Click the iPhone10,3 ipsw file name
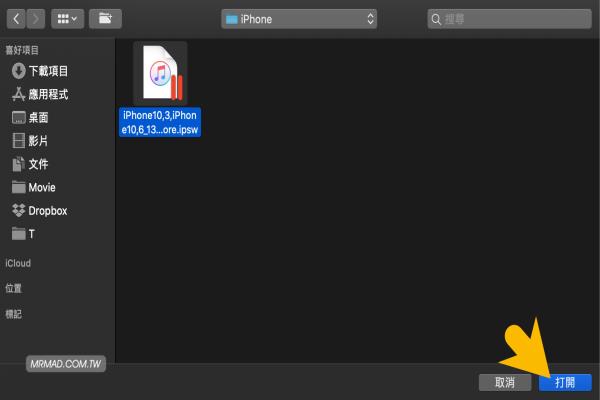The image size is (600, 400). (160, 122)
